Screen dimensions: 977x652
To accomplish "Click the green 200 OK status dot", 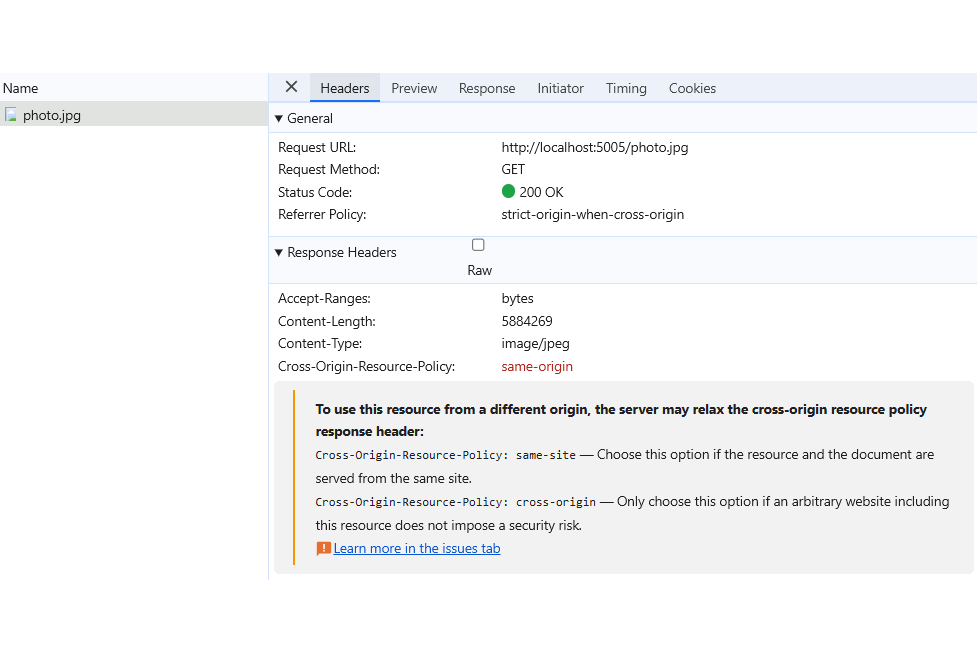I will (508, 192).
